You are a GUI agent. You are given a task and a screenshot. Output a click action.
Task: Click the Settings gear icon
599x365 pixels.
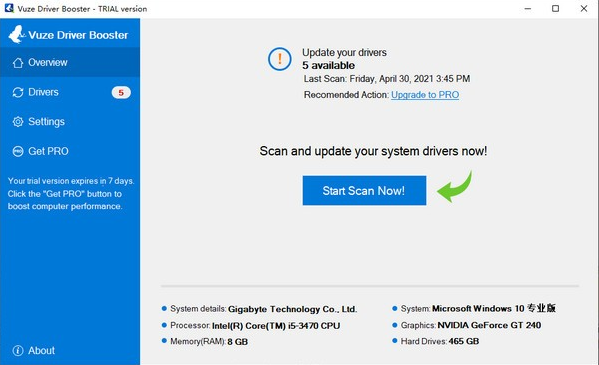18,122
